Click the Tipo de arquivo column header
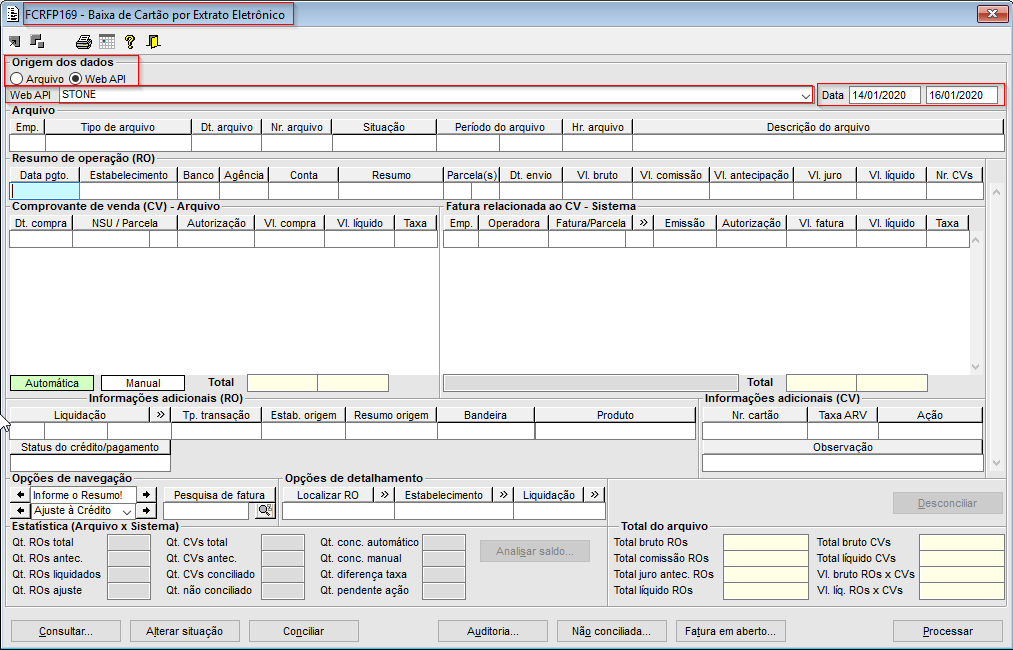This screenshot has width=1013, height=650. tap(118, 127)
